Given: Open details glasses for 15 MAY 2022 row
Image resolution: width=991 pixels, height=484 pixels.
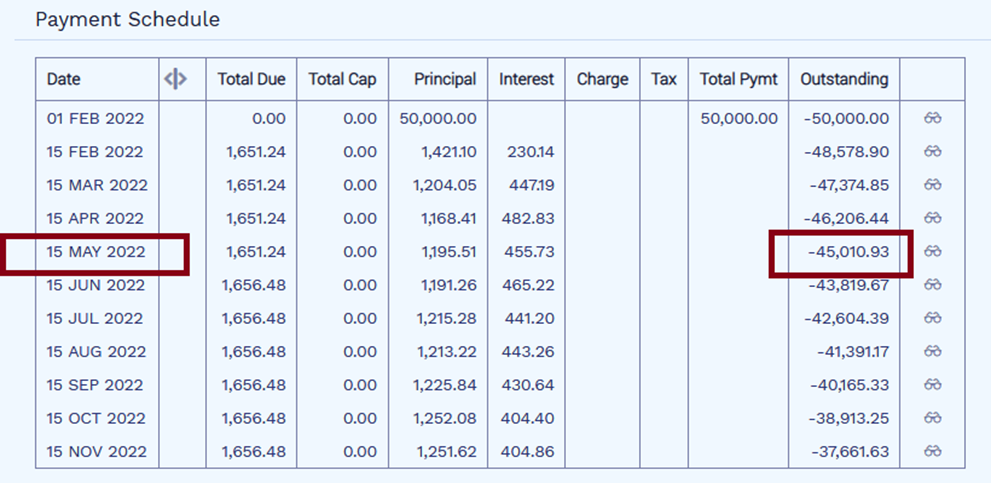Looking at the screenshot, I should point(932,251).
